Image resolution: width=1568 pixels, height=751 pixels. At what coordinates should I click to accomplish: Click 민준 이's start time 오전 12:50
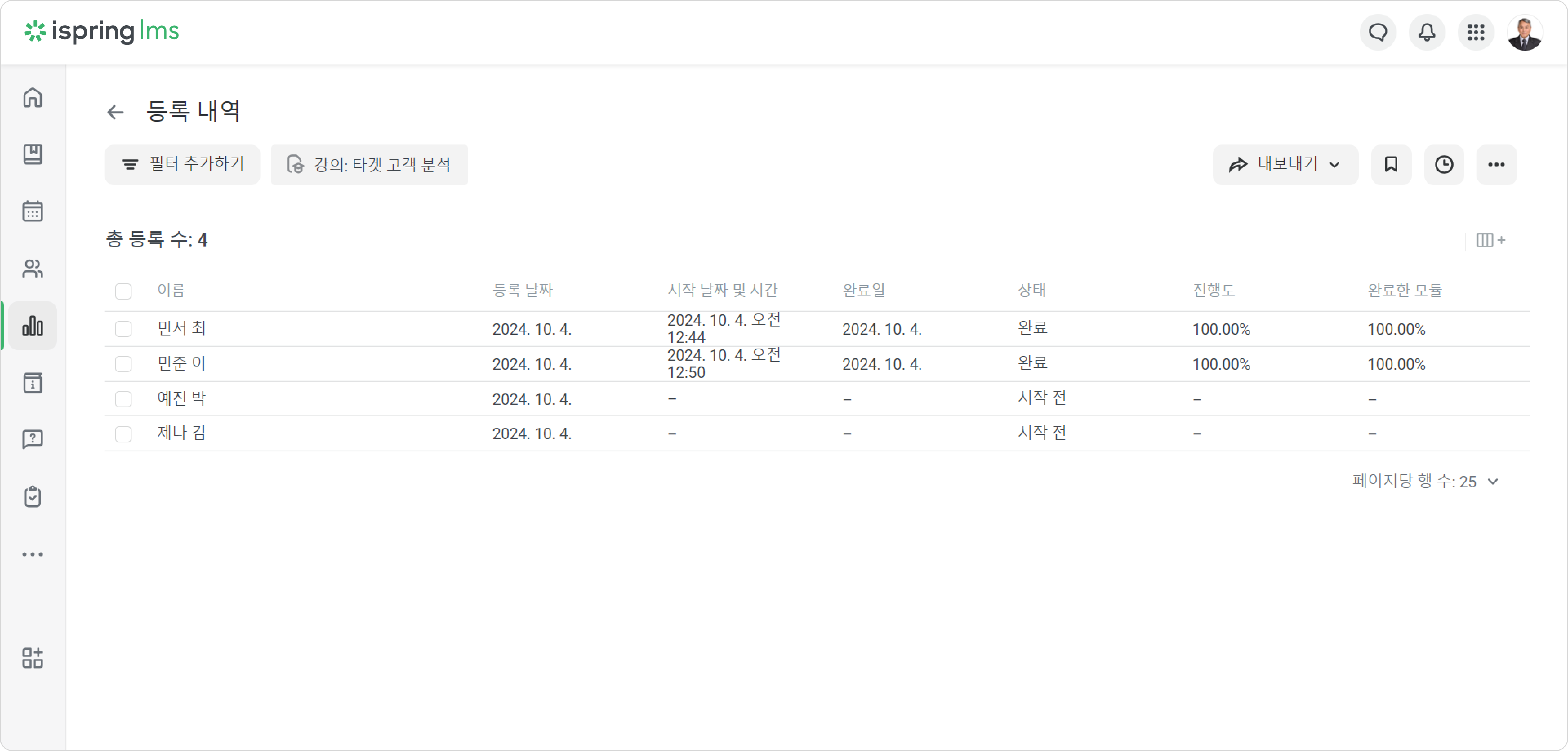(724, 364)
